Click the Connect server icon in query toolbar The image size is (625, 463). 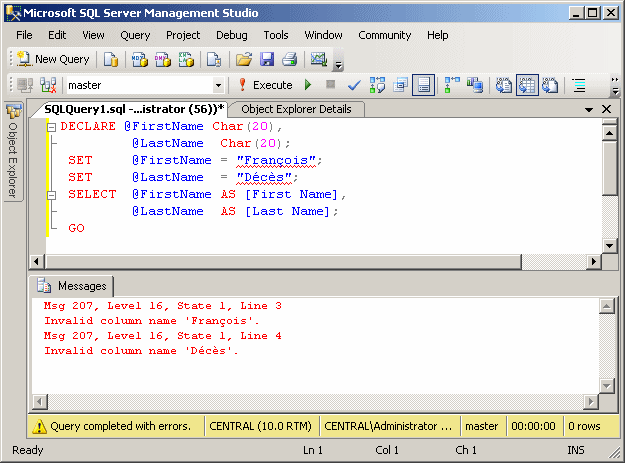[25, 85]
